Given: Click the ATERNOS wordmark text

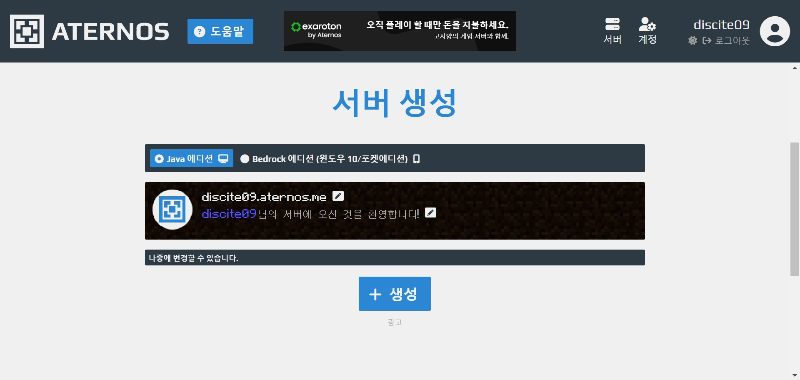Looking at the screenshot, I should pos(110,32).
